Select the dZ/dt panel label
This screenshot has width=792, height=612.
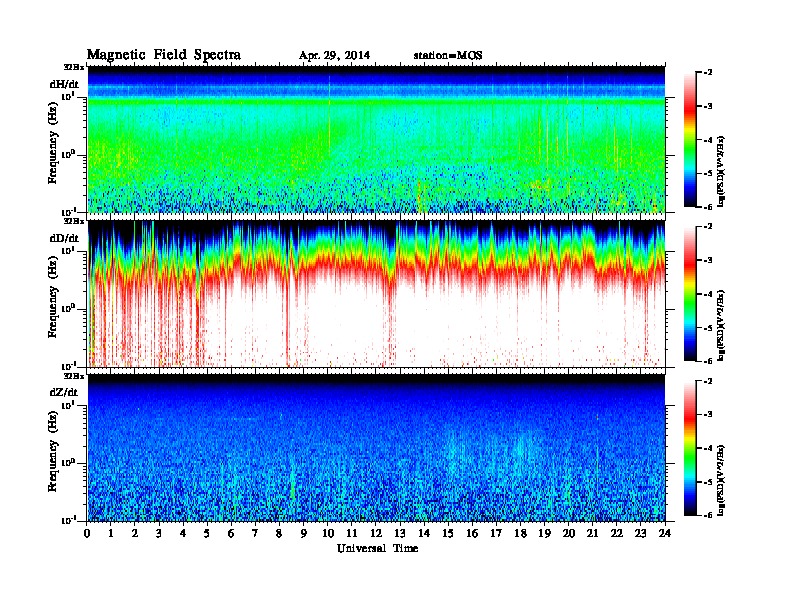coord(64,392)
